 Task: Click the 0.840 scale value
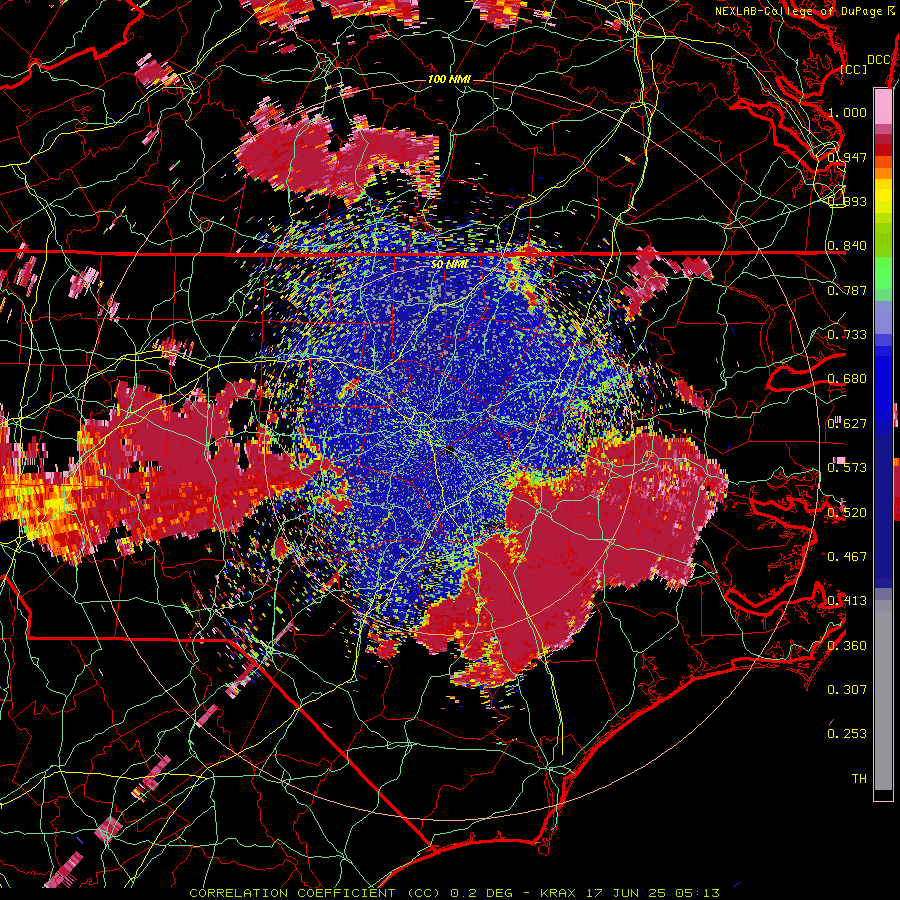pyautogui.click(x=847, y=246)
